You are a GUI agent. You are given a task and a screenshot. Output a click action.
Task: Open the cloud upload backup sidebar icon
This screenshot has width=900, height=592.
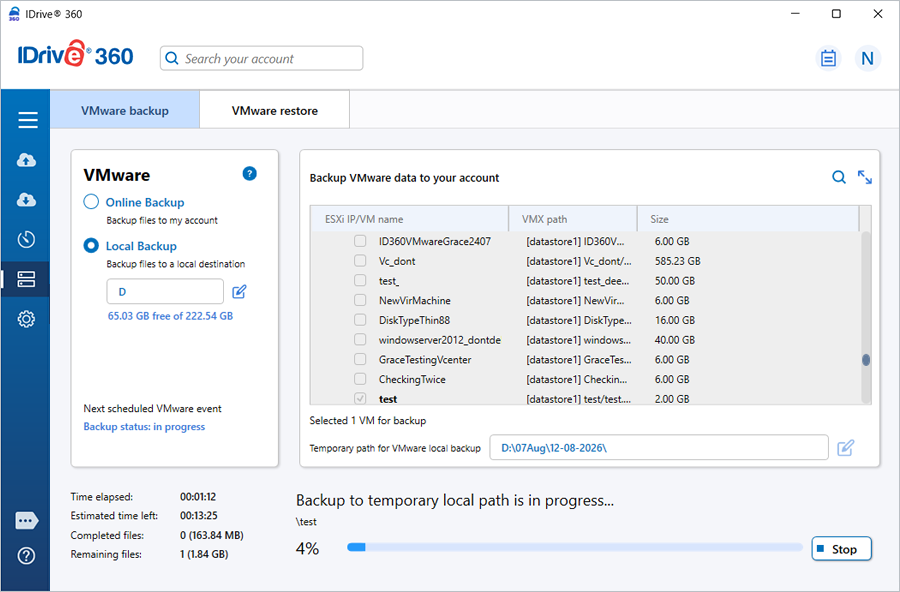26,160
